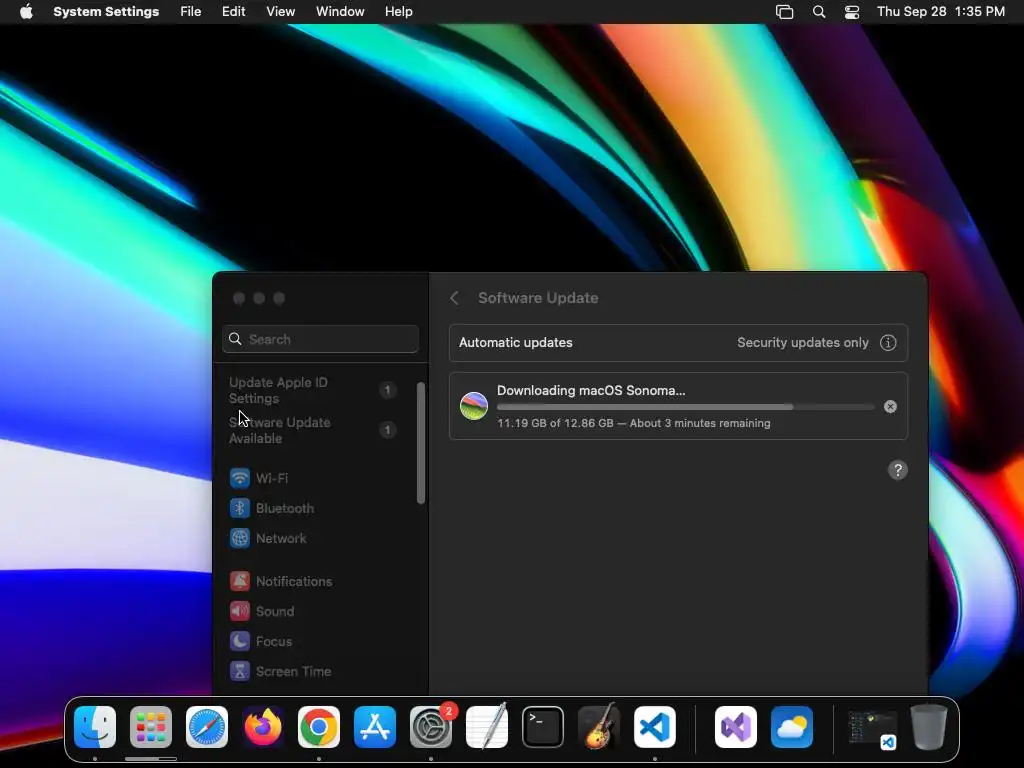Screen dimensions: 1024x768
Task: Click the sidebar scrollbar
Action: pos(421,443)
